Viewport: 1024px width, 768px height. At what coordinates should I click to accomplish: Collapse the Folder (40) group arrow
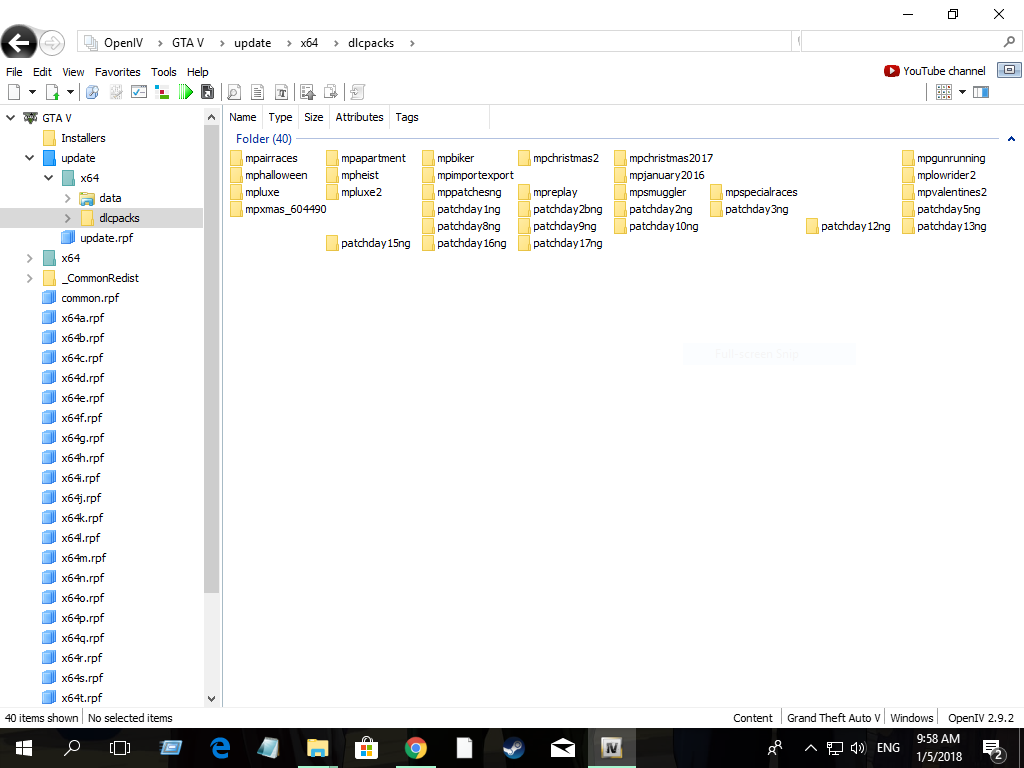[x=1011, y=138]
